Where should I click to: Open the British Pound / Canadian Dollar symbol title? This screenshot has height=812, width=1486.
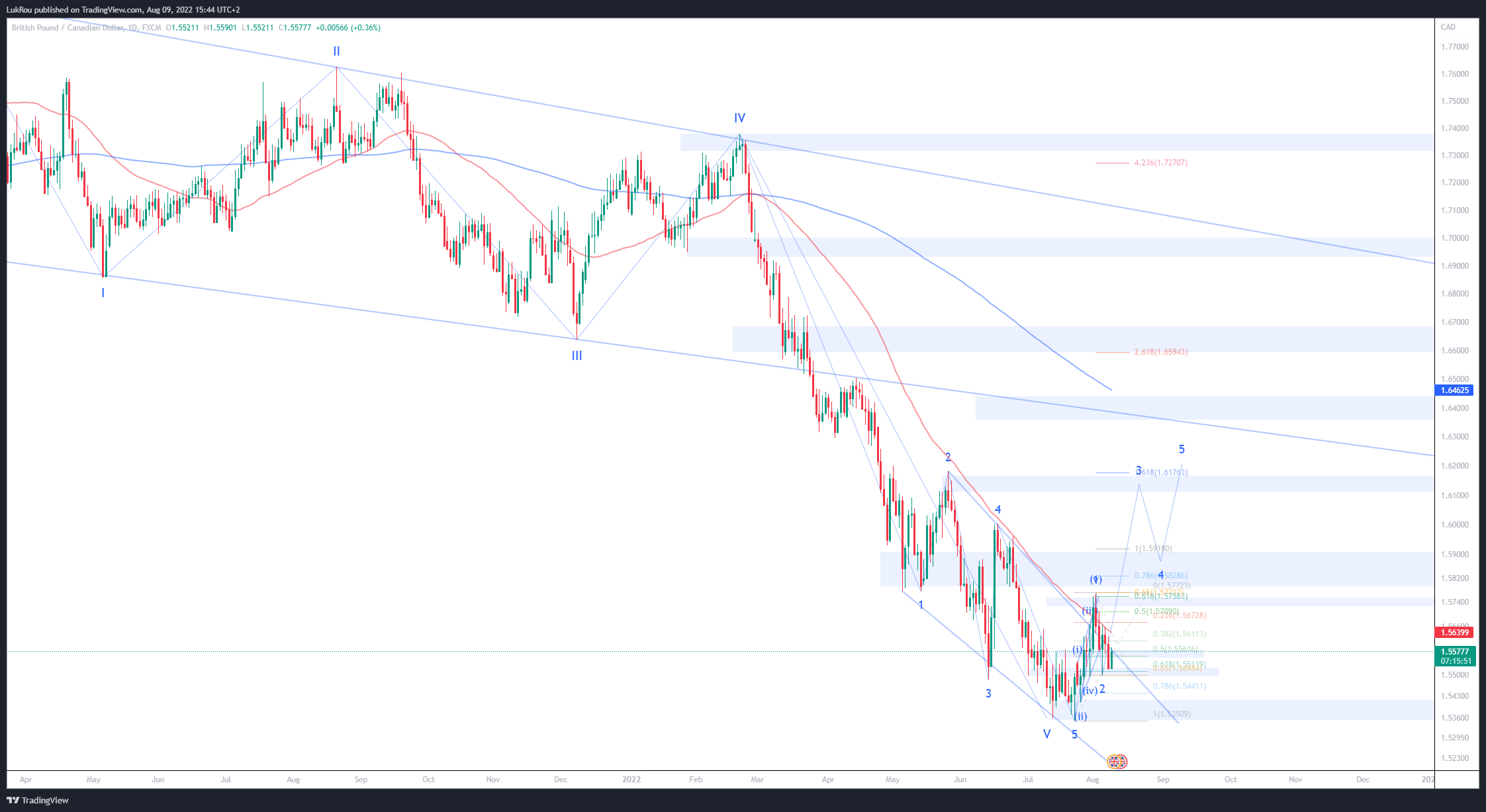pyautogui.click(x=66, y=28)
